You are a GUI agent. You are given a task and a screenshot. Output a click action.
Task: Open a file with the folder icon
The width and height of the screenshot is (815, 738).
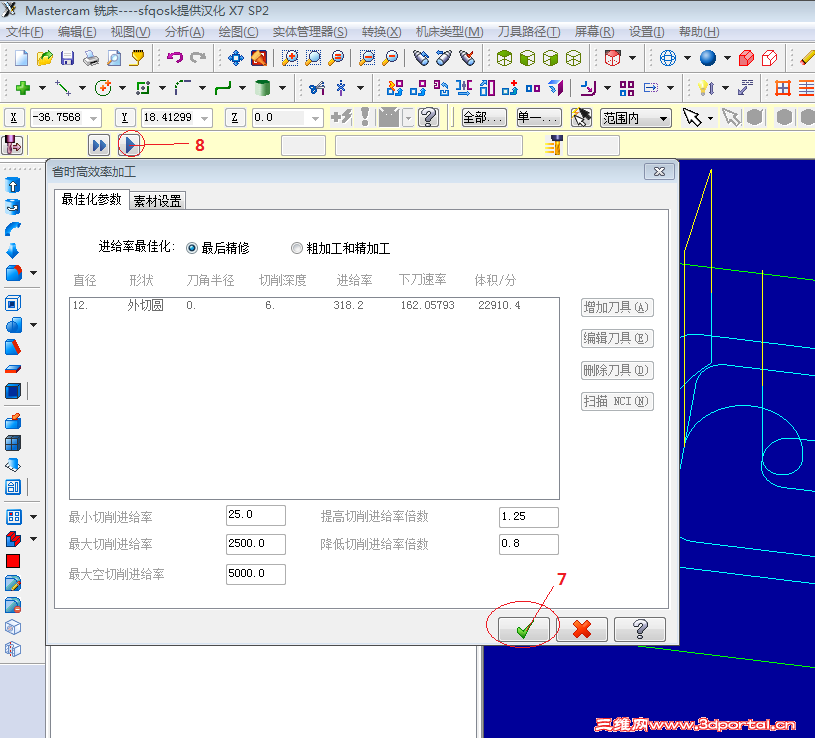(x=45, y=58)
